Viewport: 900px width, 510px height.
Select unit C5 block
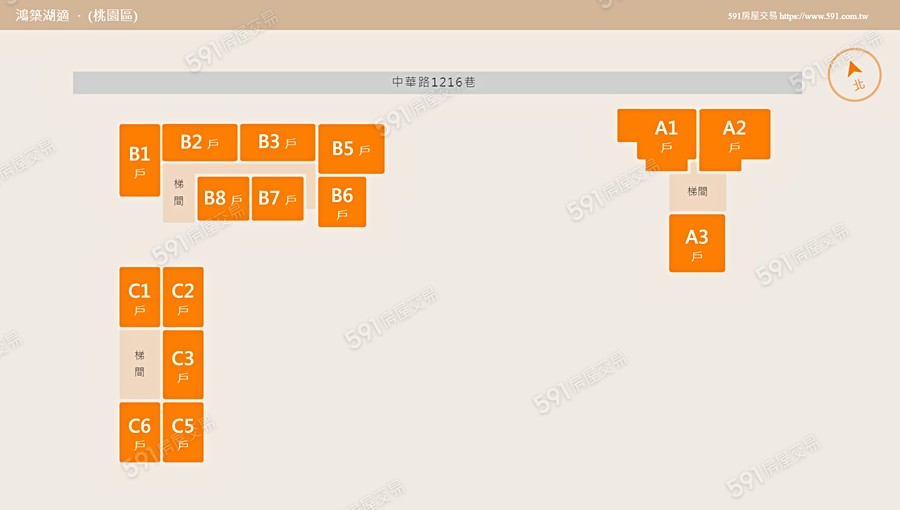click(x=183, y=432)
